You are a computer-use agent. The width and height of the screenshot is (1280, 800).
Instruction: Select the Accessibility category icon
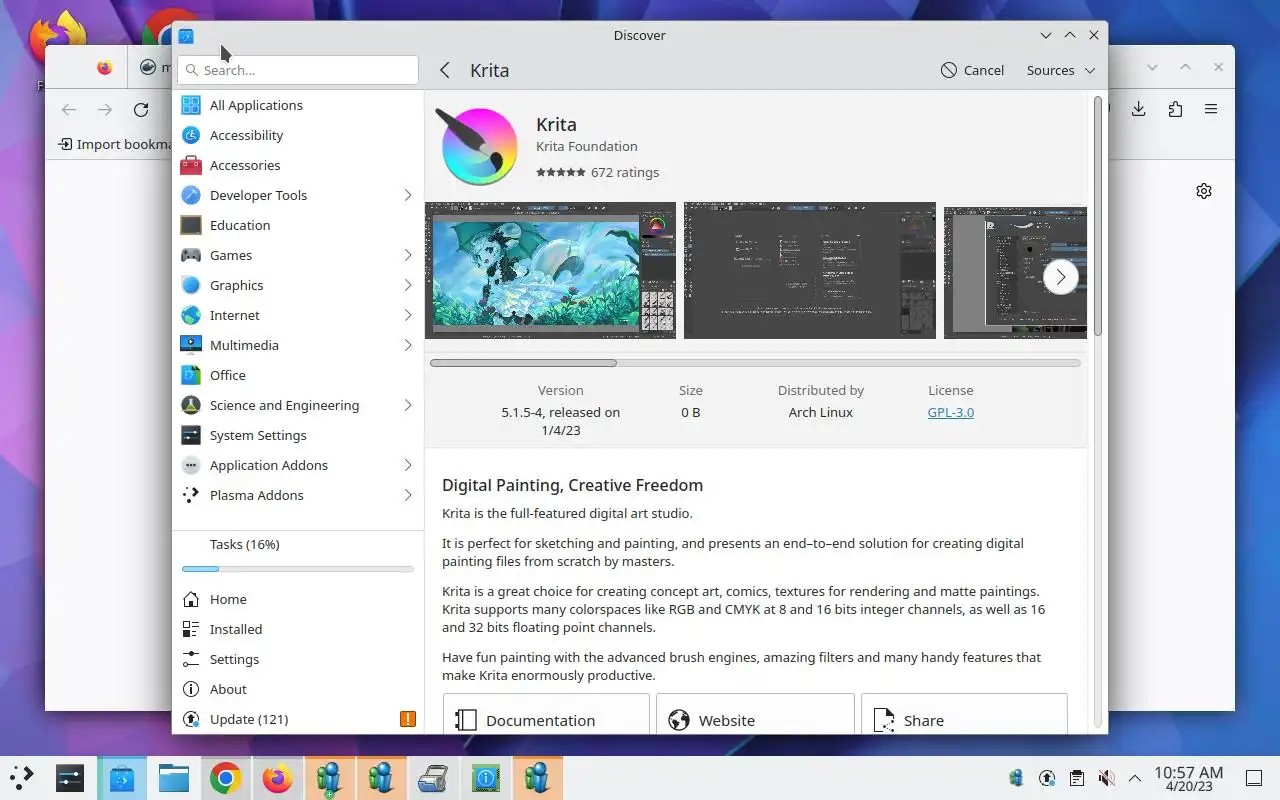pos(191,135)
